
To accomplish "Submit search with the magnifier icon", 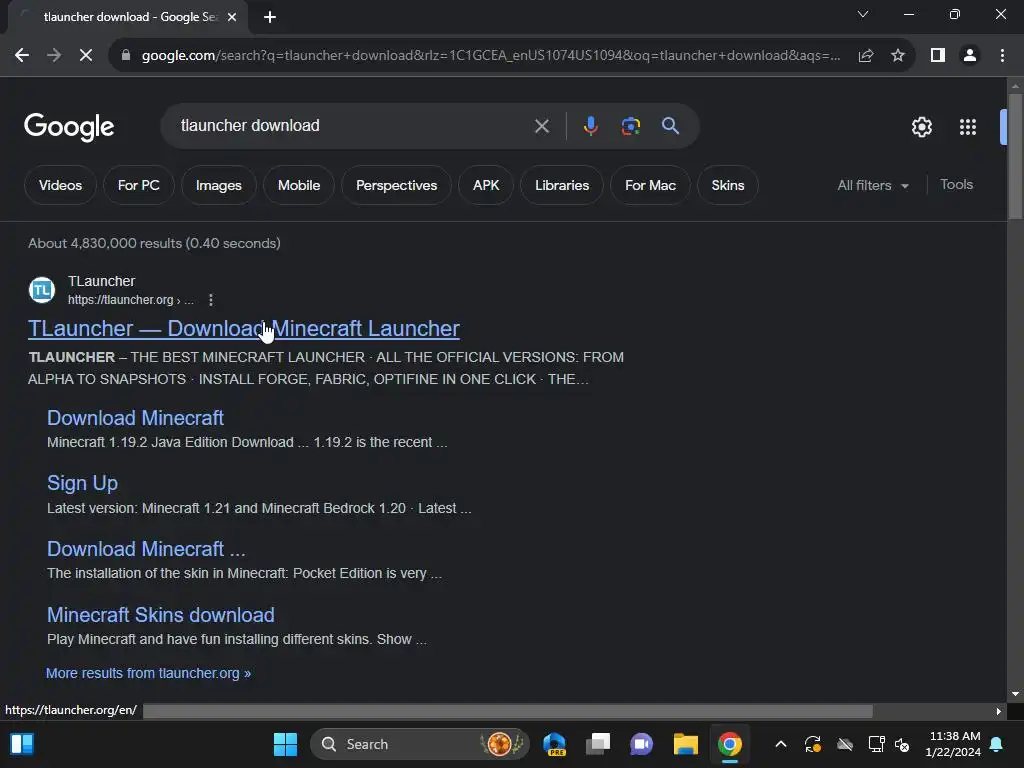I will point(671,126).
